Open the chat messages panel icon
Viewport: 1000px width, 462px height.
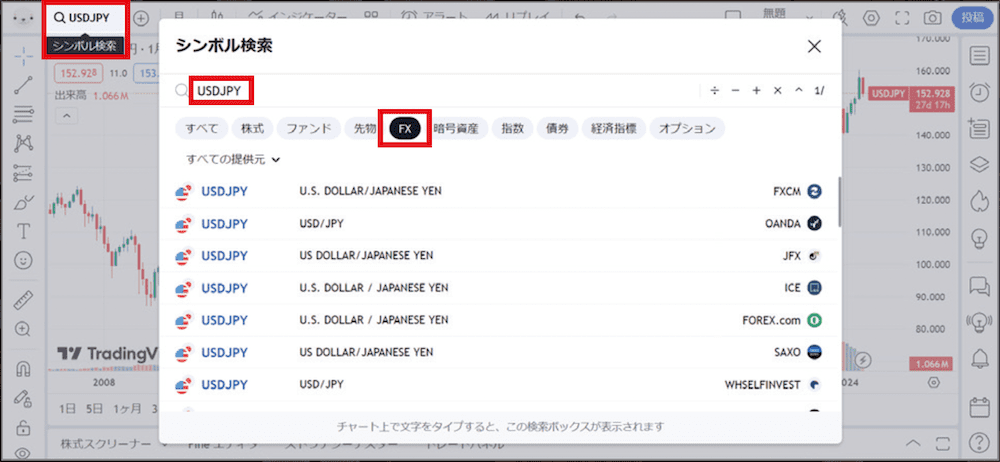[x=978, y=285]
